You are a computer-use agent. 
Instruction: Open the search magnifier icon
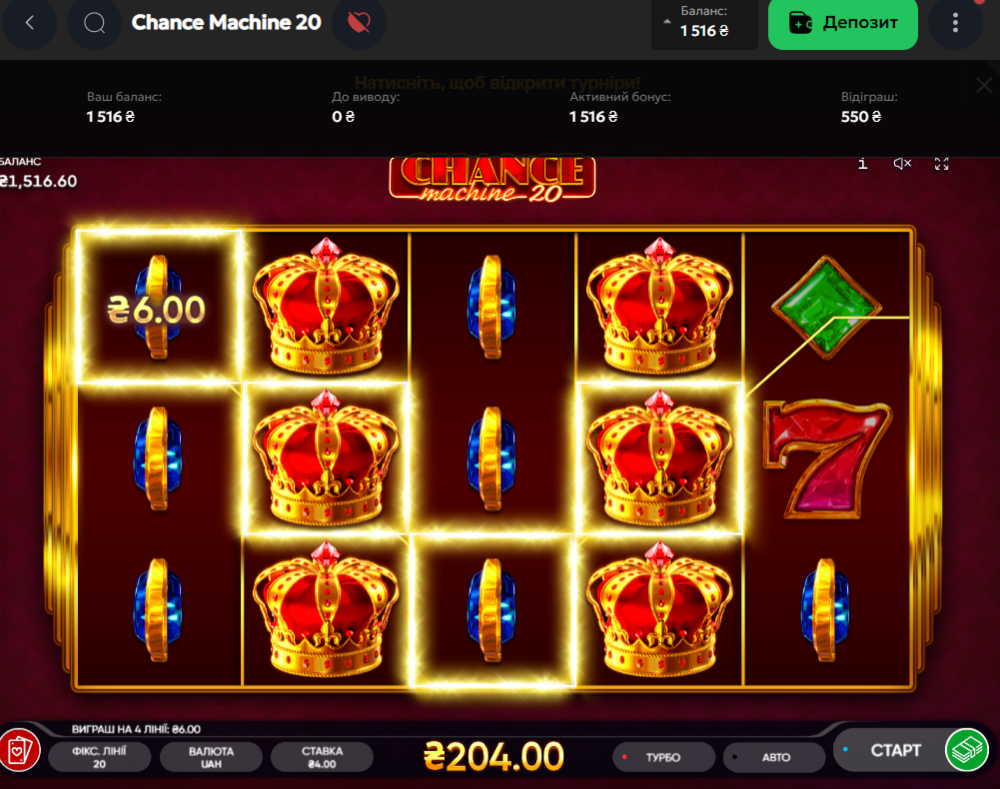[x=94, y=23]
